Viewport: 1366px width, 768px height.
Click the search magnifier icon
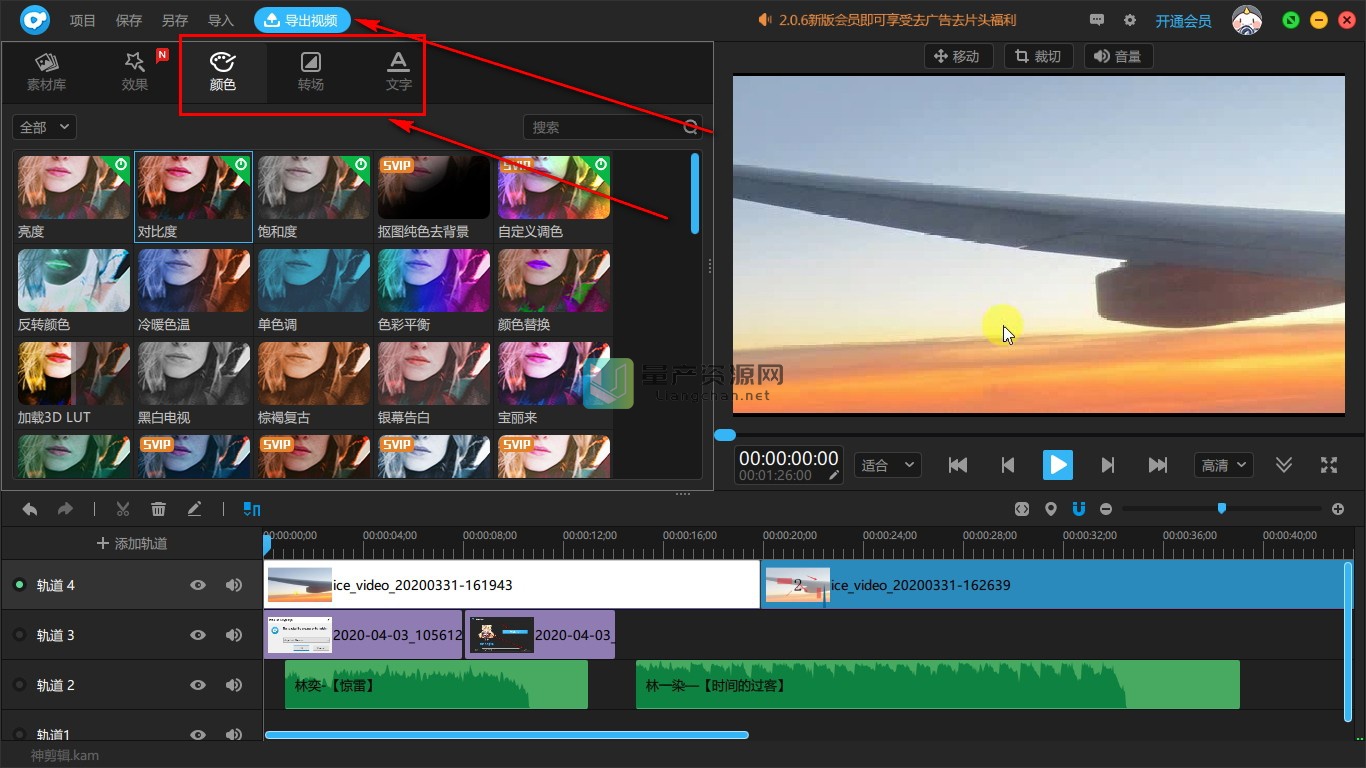coord(691,127)
